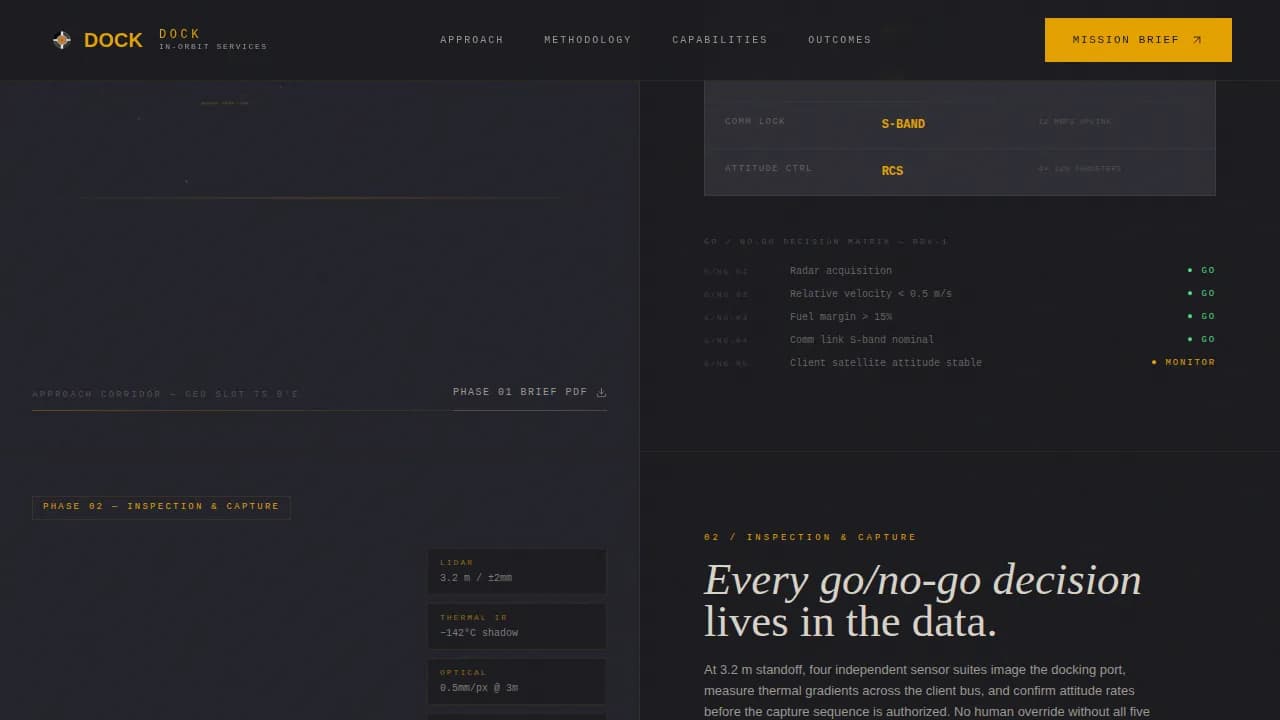Click the IN-ORBIT SERVICES tagline
The height and width of the screenshot is (720, 1280).
click(x=213, y=47)
